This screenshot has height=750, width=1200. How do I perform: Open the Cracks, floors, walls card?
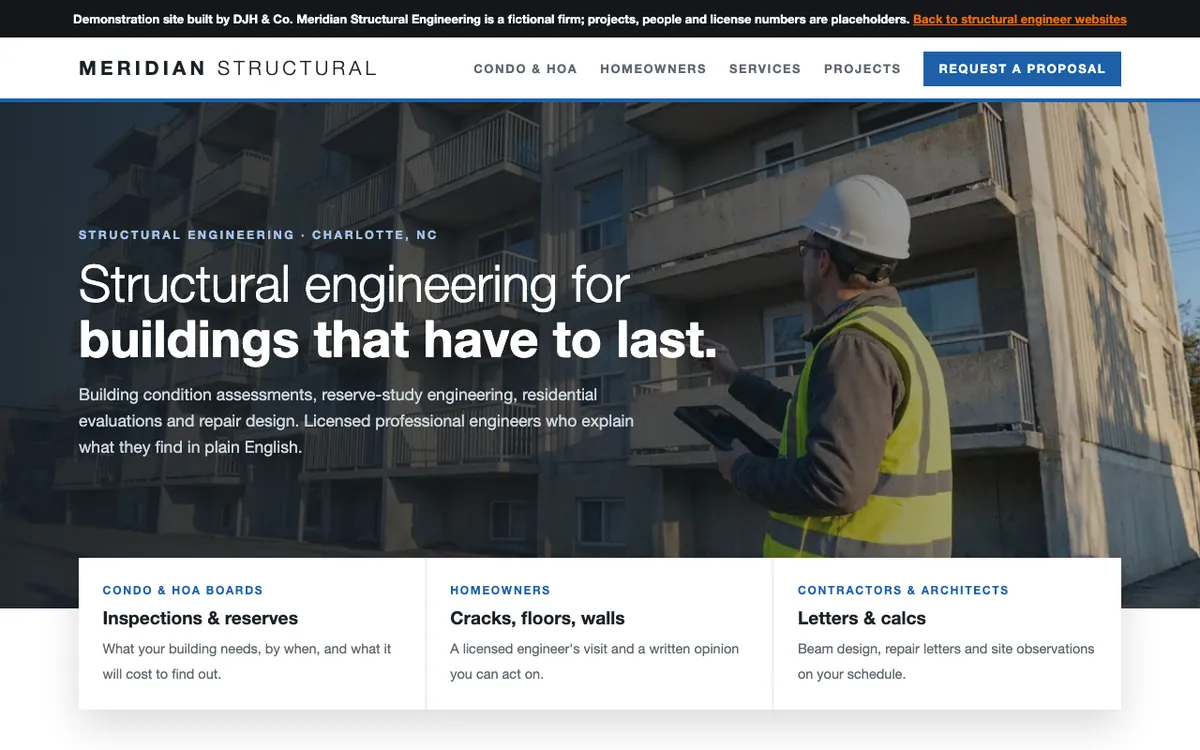click(x=600, y=634)
